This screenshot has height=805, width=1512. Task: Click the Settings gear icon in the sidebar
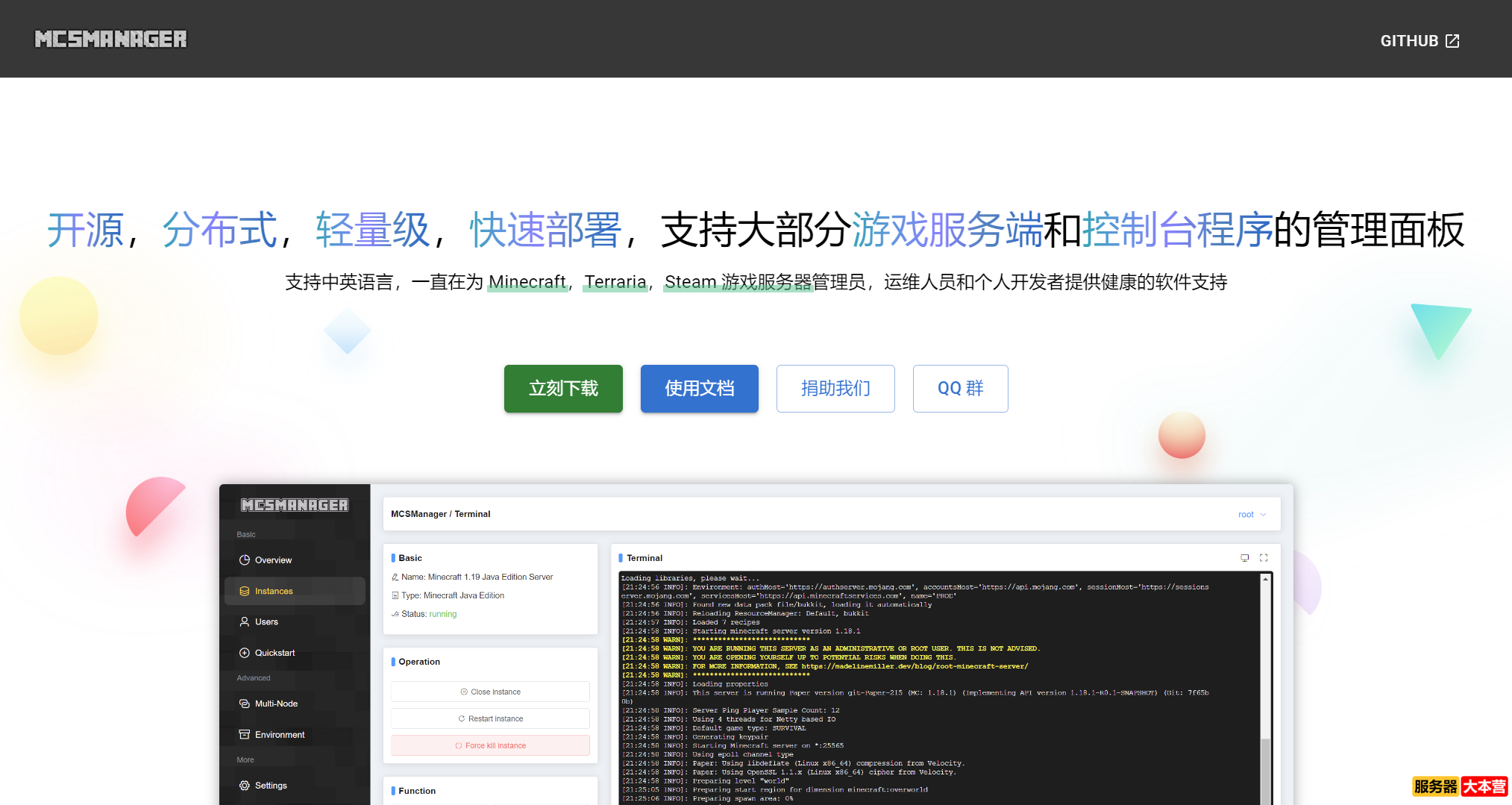click(245, 785)
